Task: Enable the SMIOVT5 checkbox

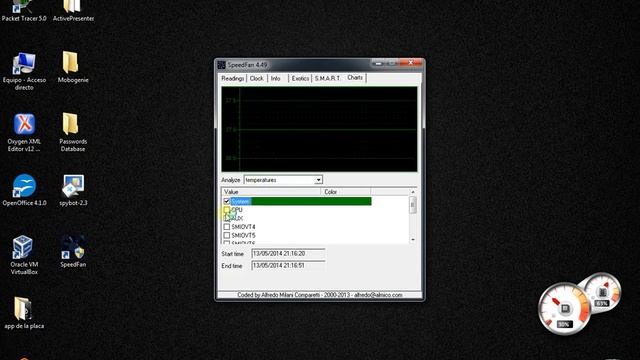Action: [x=227, y=236]
